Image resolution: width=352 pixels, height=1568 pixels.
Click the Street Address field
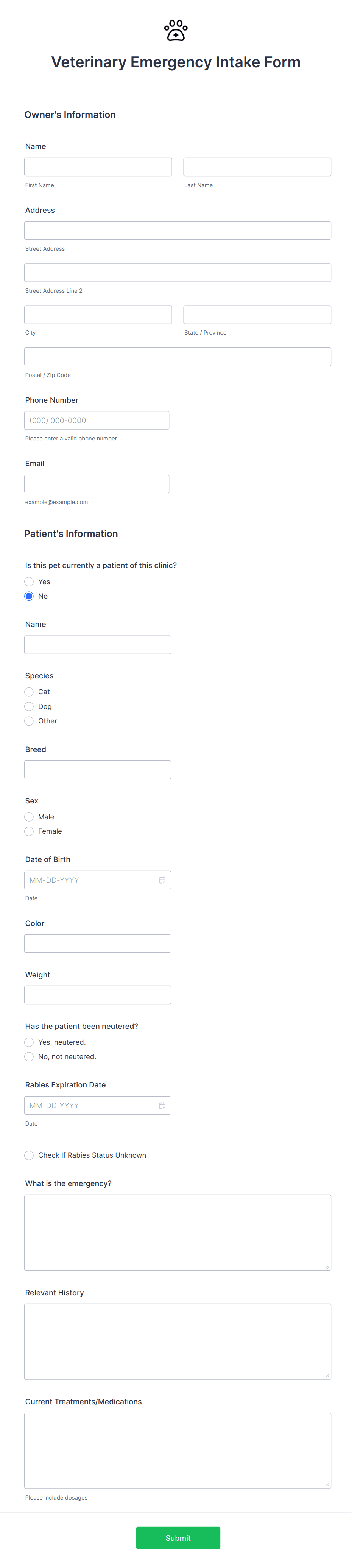coord(177,230)
